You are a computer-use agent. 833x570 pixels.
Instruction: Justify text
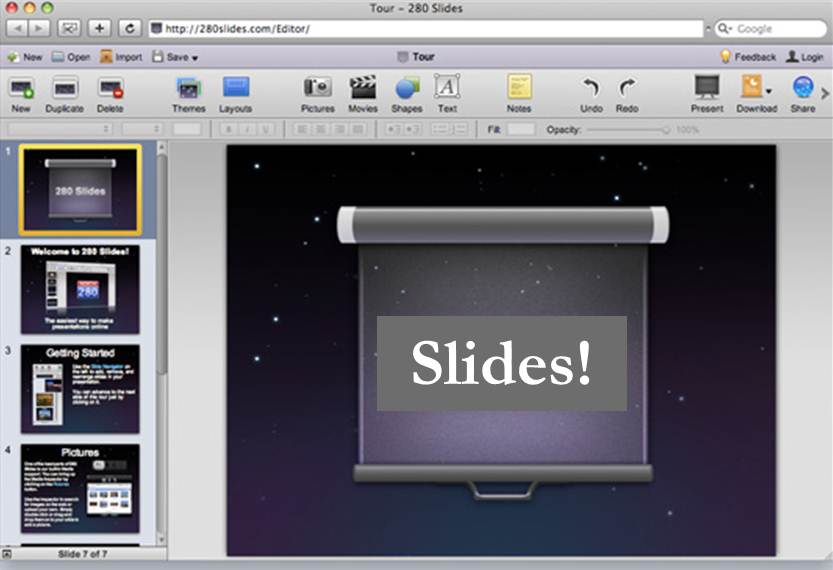[359, 129]
